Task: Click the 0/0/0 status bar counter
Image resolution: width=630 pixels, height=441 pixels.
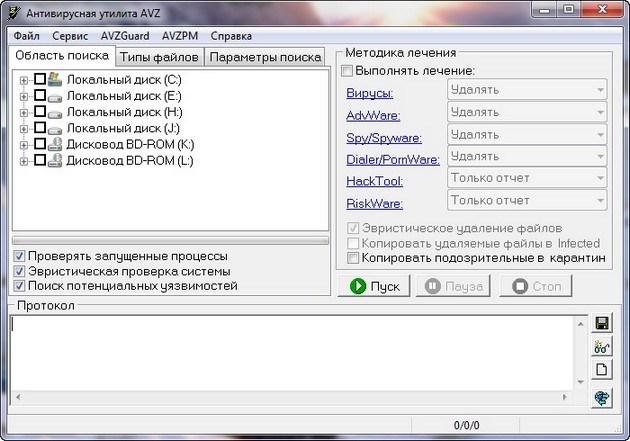Action: (466, 425)
